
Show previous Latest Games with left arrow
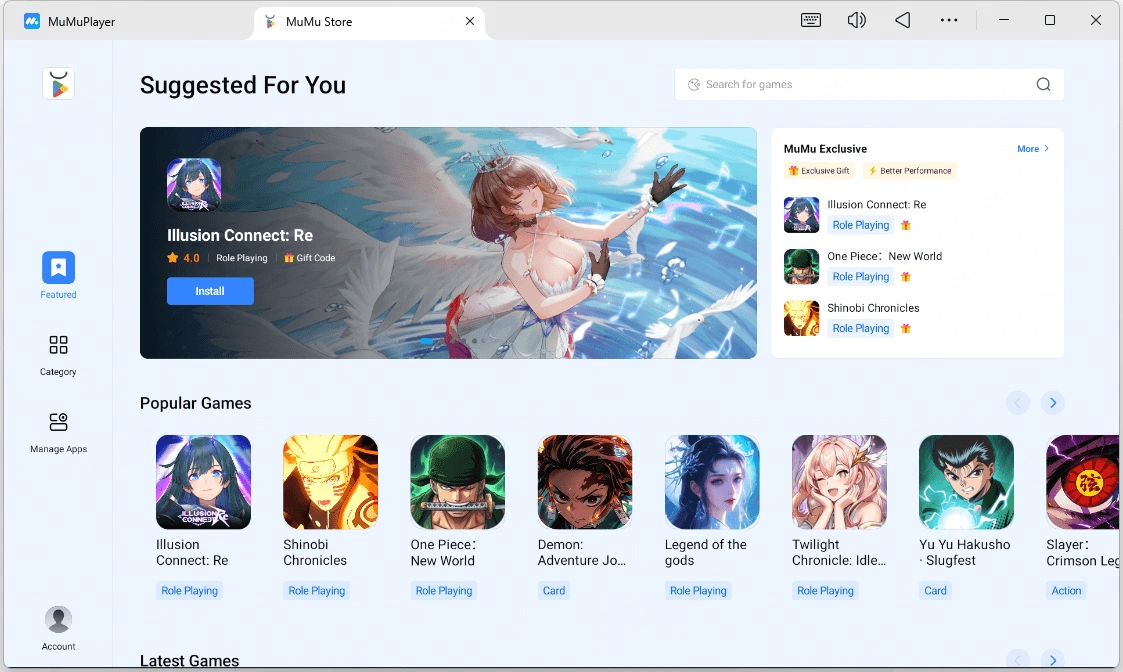point(1017,659)
